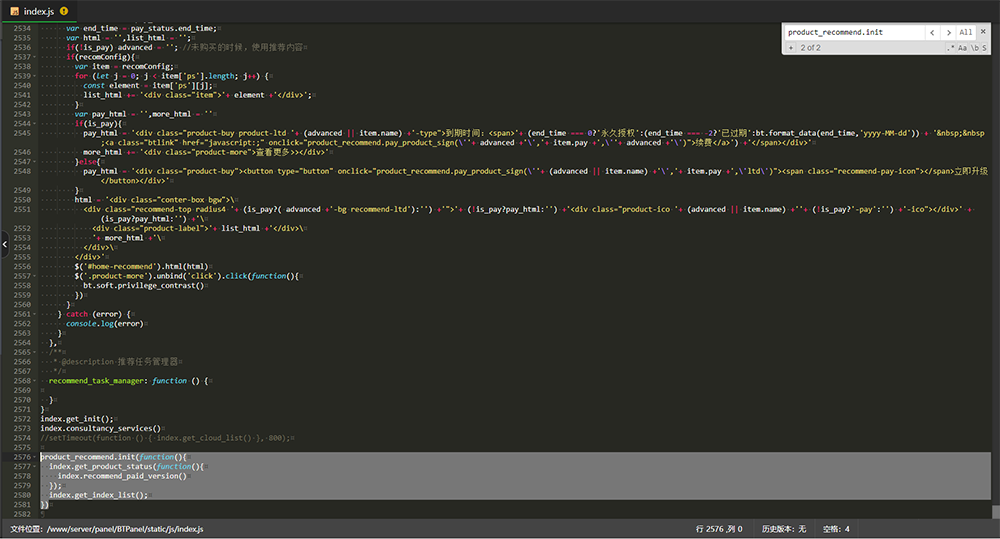The width and height of the screenshot is (1000, 539).
Task: Toggle case-sensitive search (Aa)
Action: pyautogui.click(x=962, y=47)
